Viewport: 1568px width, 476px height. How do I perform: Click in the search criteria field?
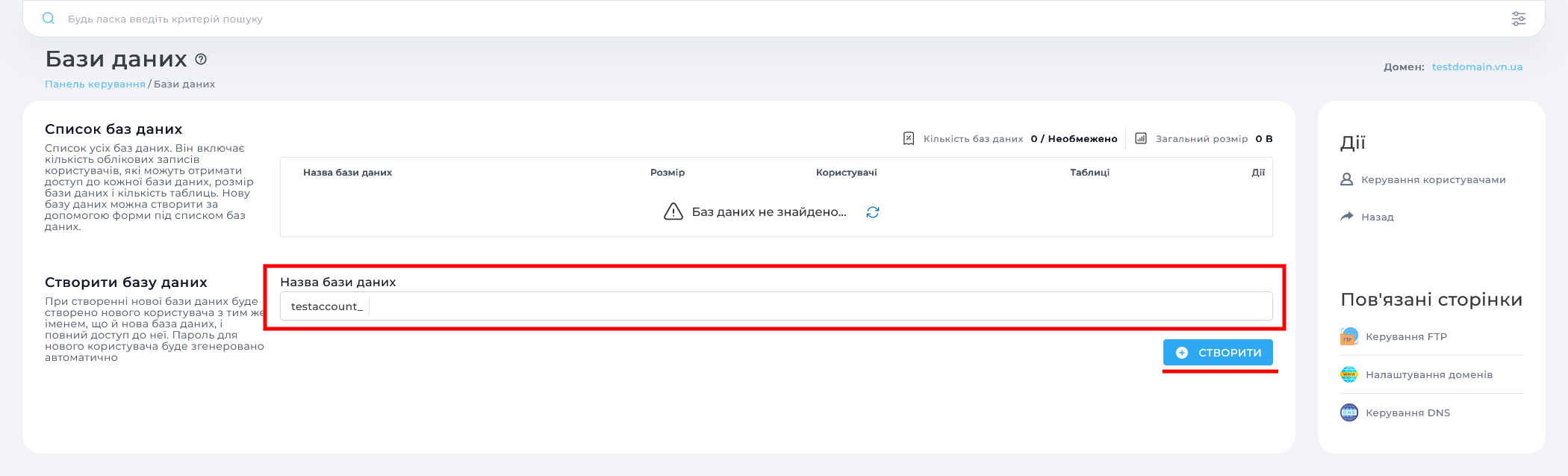pos(747,19)
